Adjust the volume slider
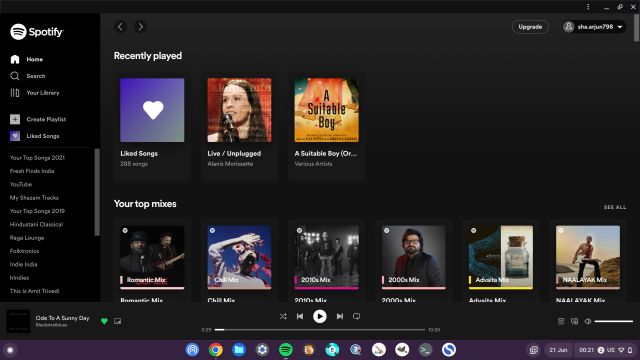 [x=613, y=321]
